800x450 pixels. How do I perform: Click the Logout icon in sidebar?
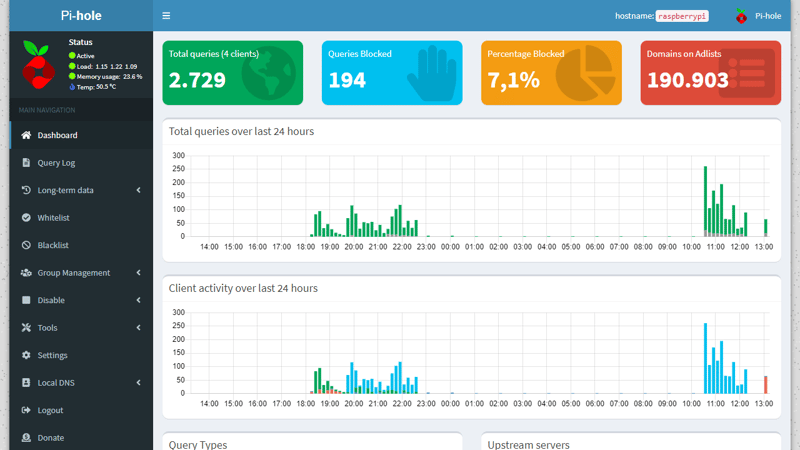pyautogui.click(x=26, y=410)
